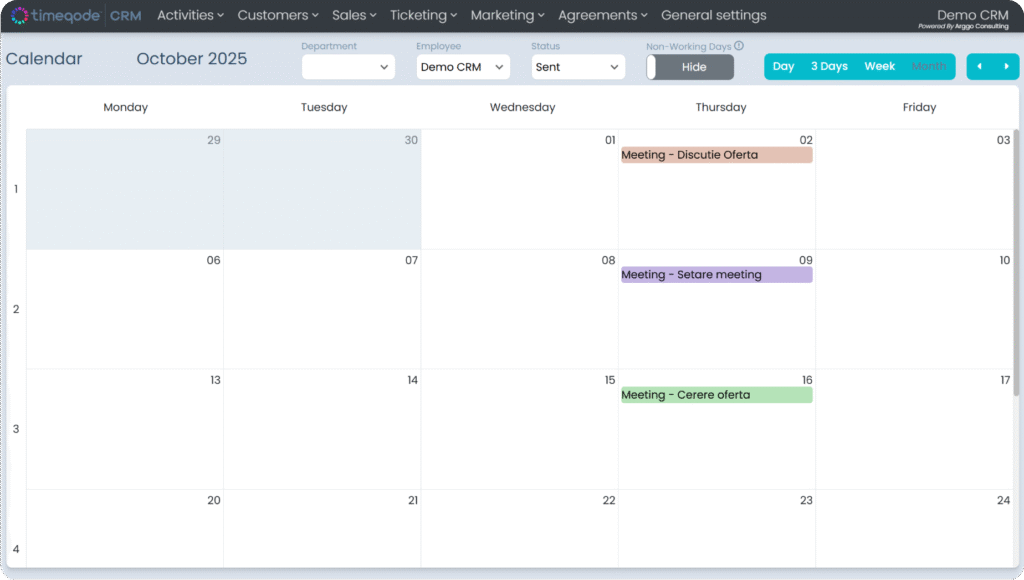Open the Marketing menu
The width and height of the screenshot is (1024, 580).
(x=507, y=16)
